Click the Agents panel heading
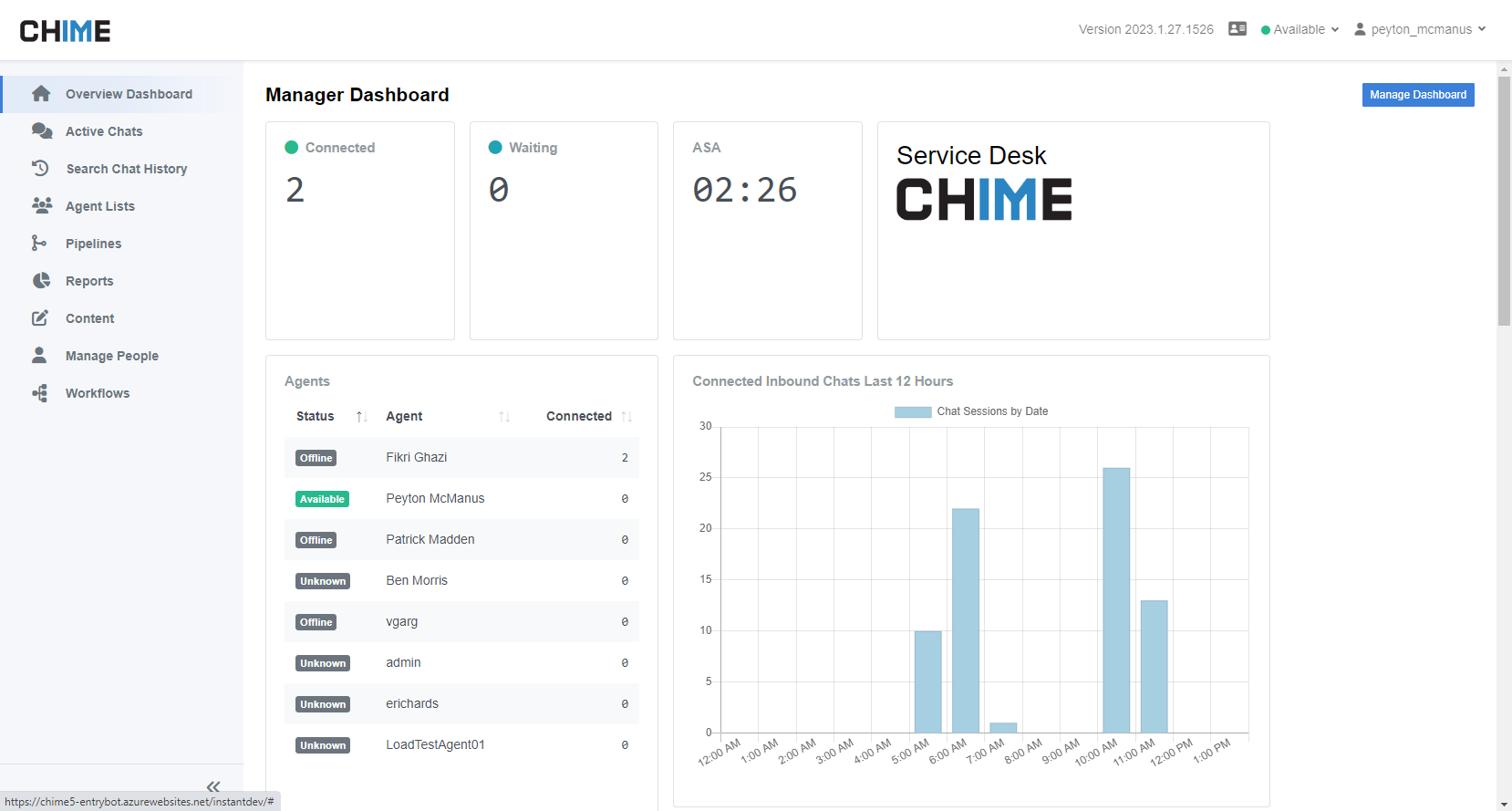This screenshot has width=1512, height=811. click(306, 381)
